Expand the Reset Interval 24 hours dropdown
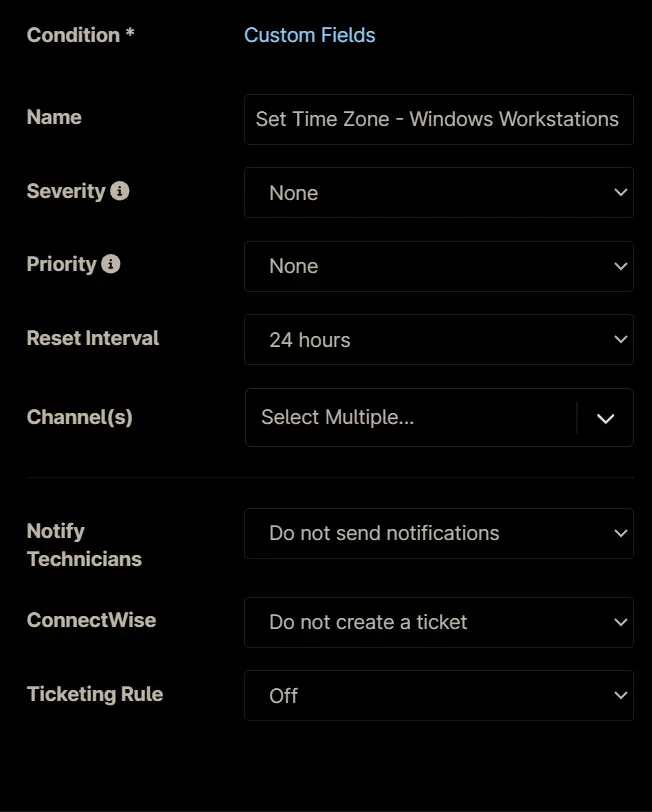 coord(439,340)
